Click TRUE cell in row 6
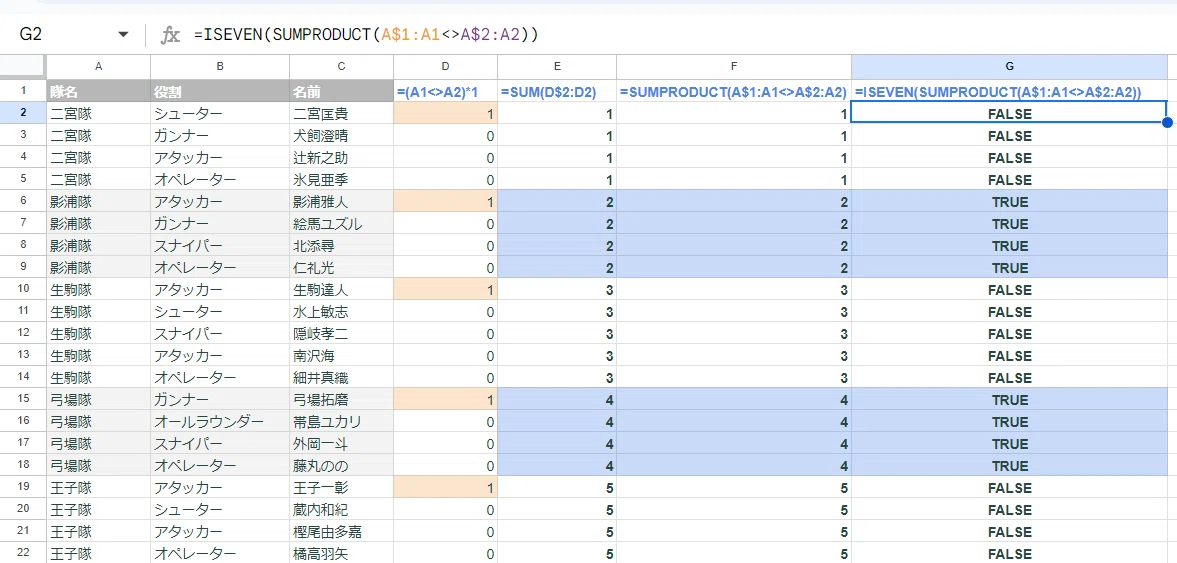 tap(1010, 202)
